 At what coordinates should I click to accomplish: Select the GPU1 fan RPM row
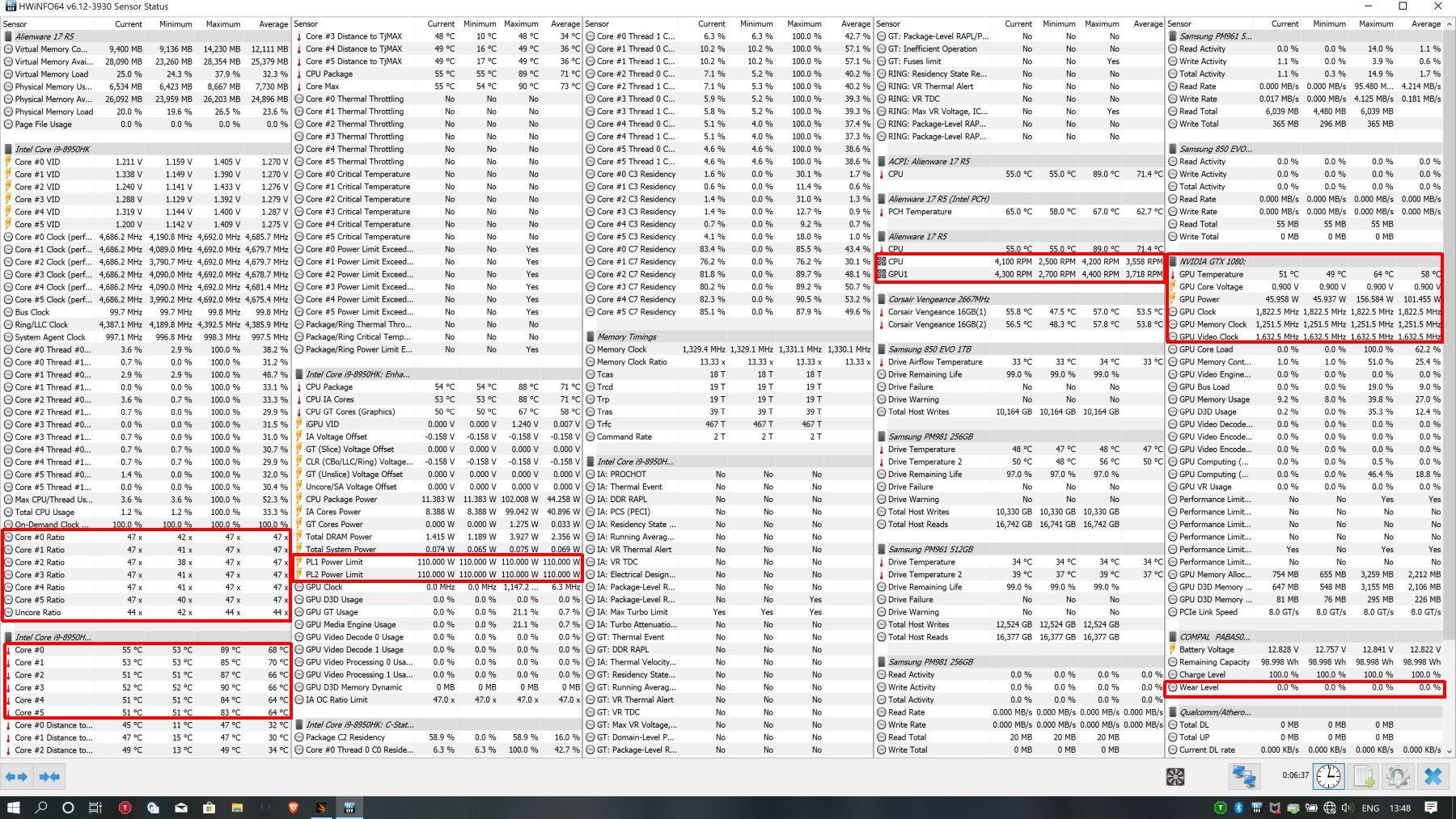click(1019, 274)
